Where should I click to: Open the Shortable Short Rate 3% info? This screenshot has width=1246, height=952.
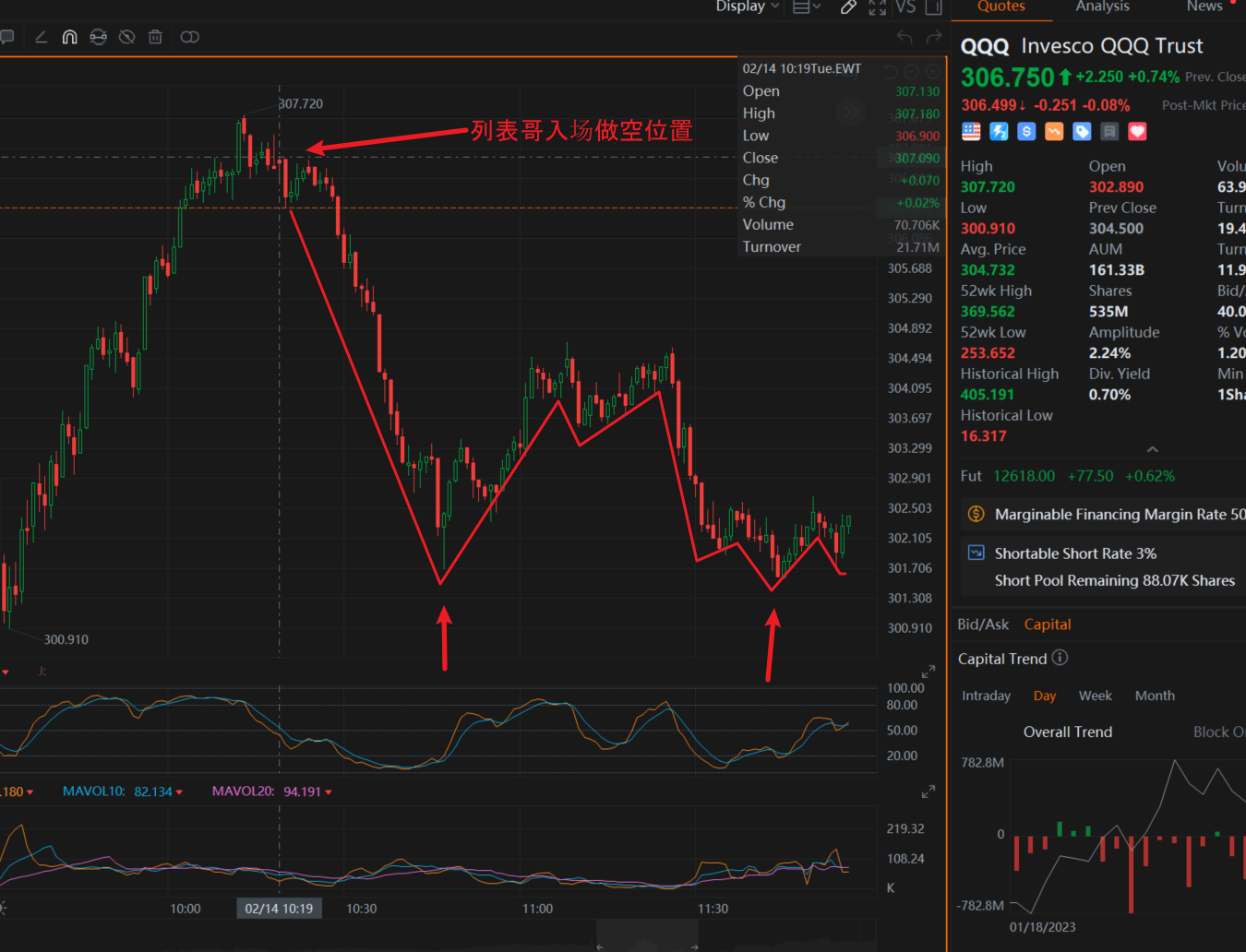click(x=1075, y=553)
